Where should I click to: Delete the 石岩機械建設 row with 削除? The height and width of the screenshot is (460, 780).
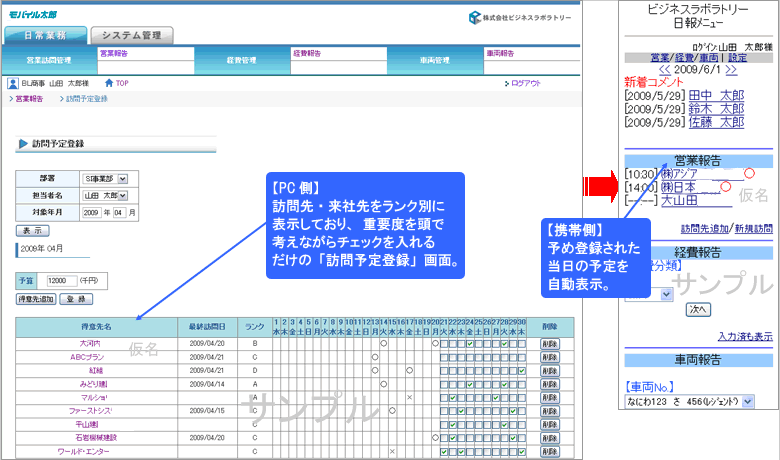550,438
